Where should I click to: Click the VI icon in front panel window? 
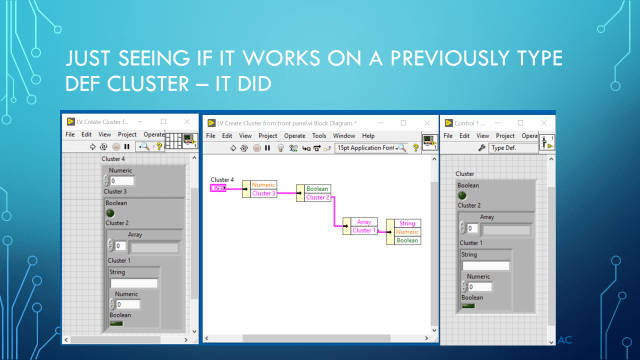coord(190,141)
